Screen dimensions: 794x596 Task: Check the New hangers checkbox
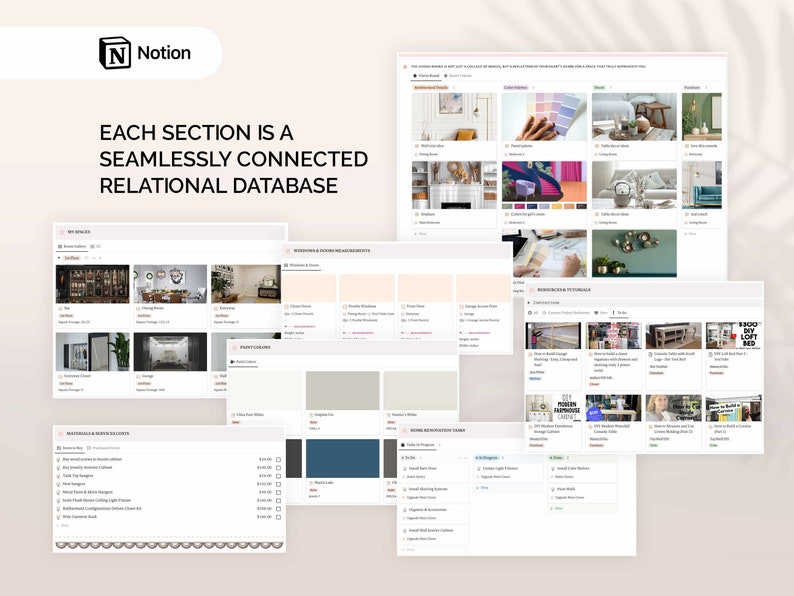pos(279,484)
